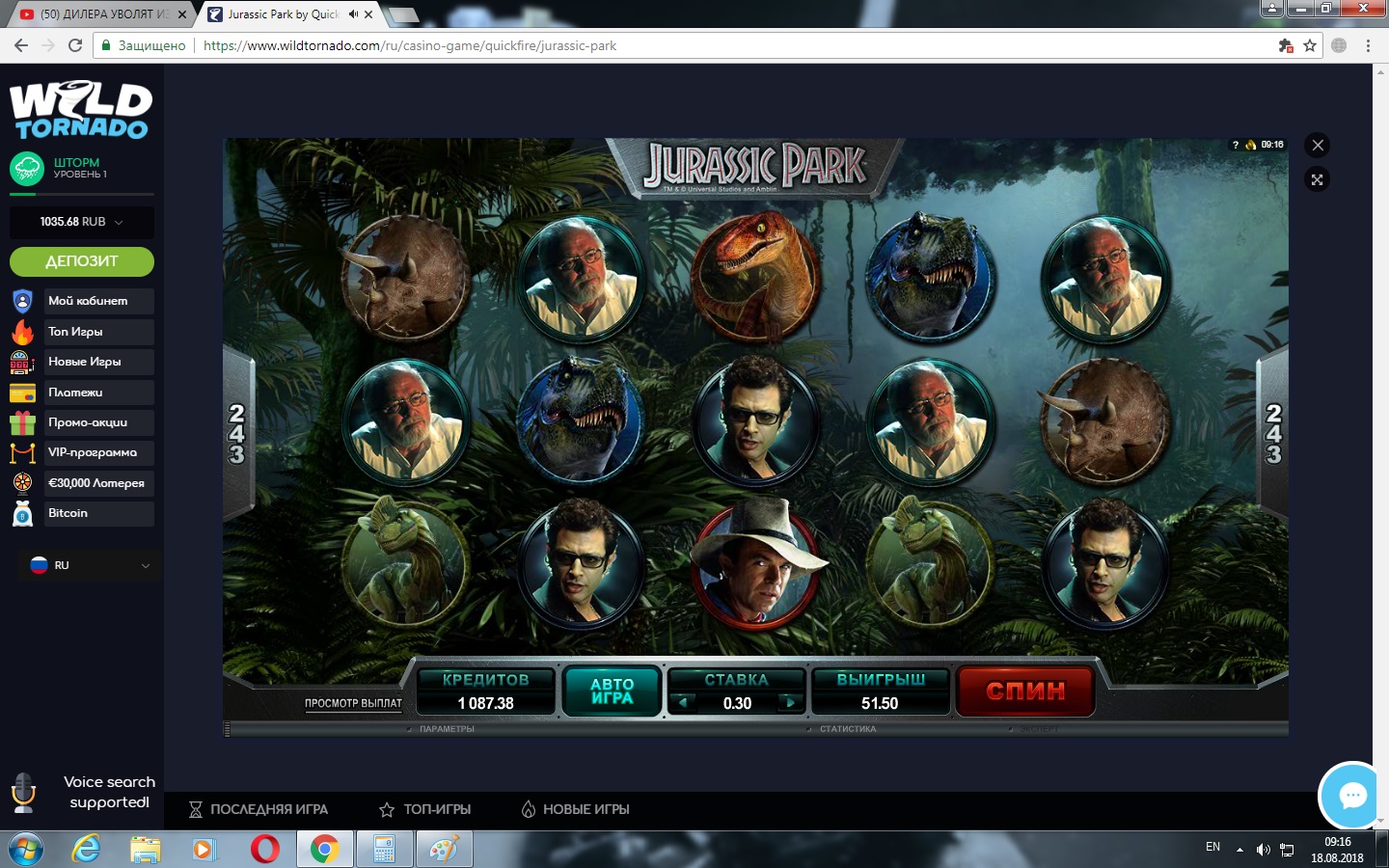Click the ВЫИГРЫШ 51.50 display

click(880, 692)
